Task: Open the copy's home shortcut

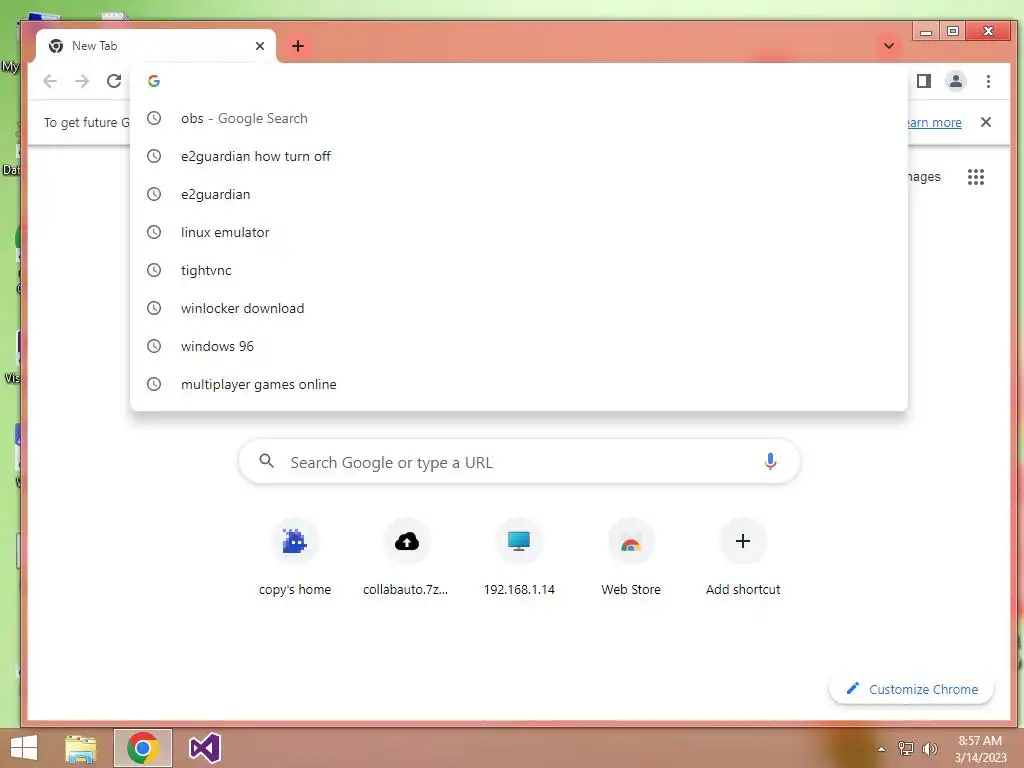Action: coord(295,558)
